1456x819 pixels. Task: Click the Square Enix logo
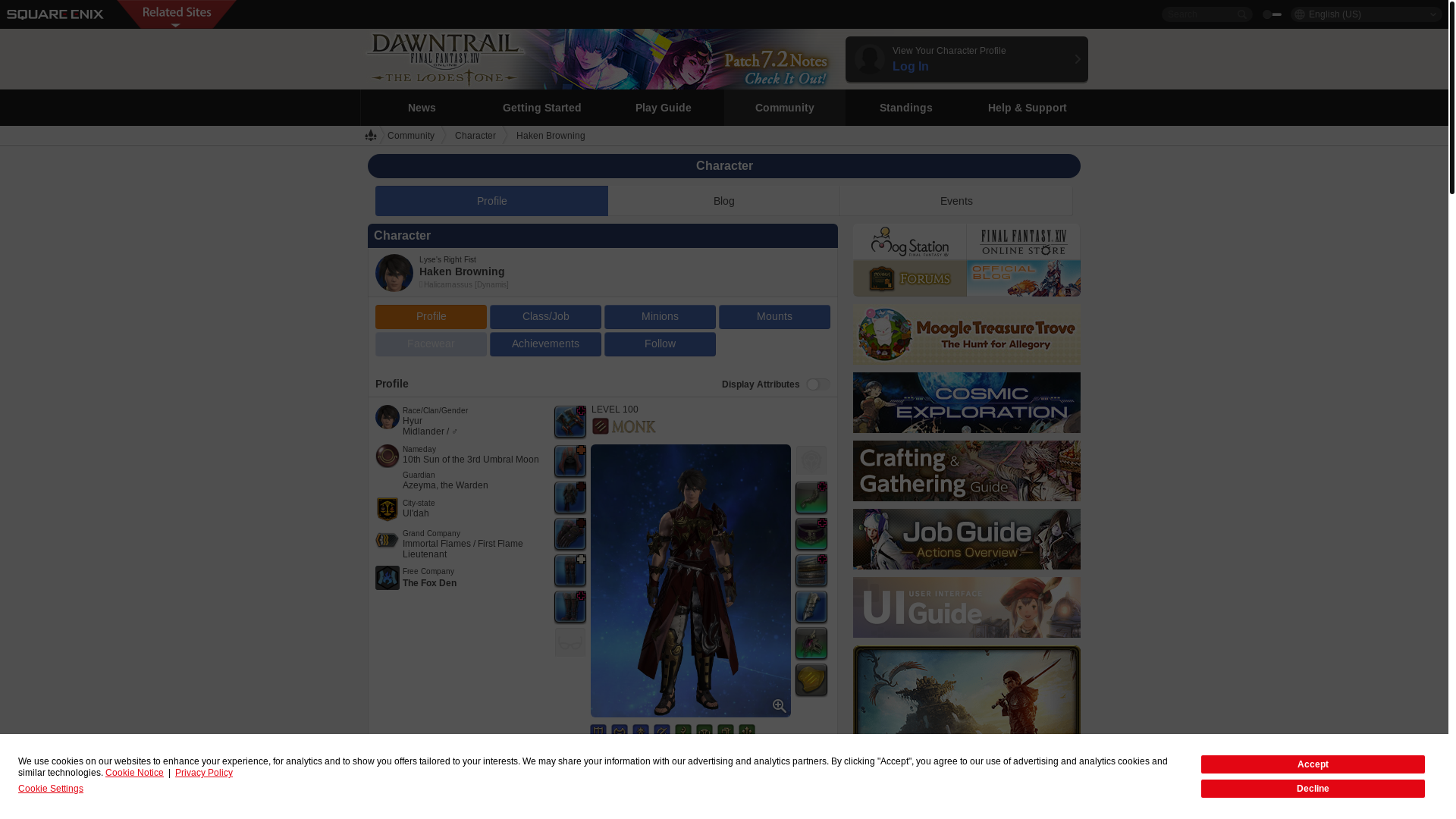click(x=55, y=14)
